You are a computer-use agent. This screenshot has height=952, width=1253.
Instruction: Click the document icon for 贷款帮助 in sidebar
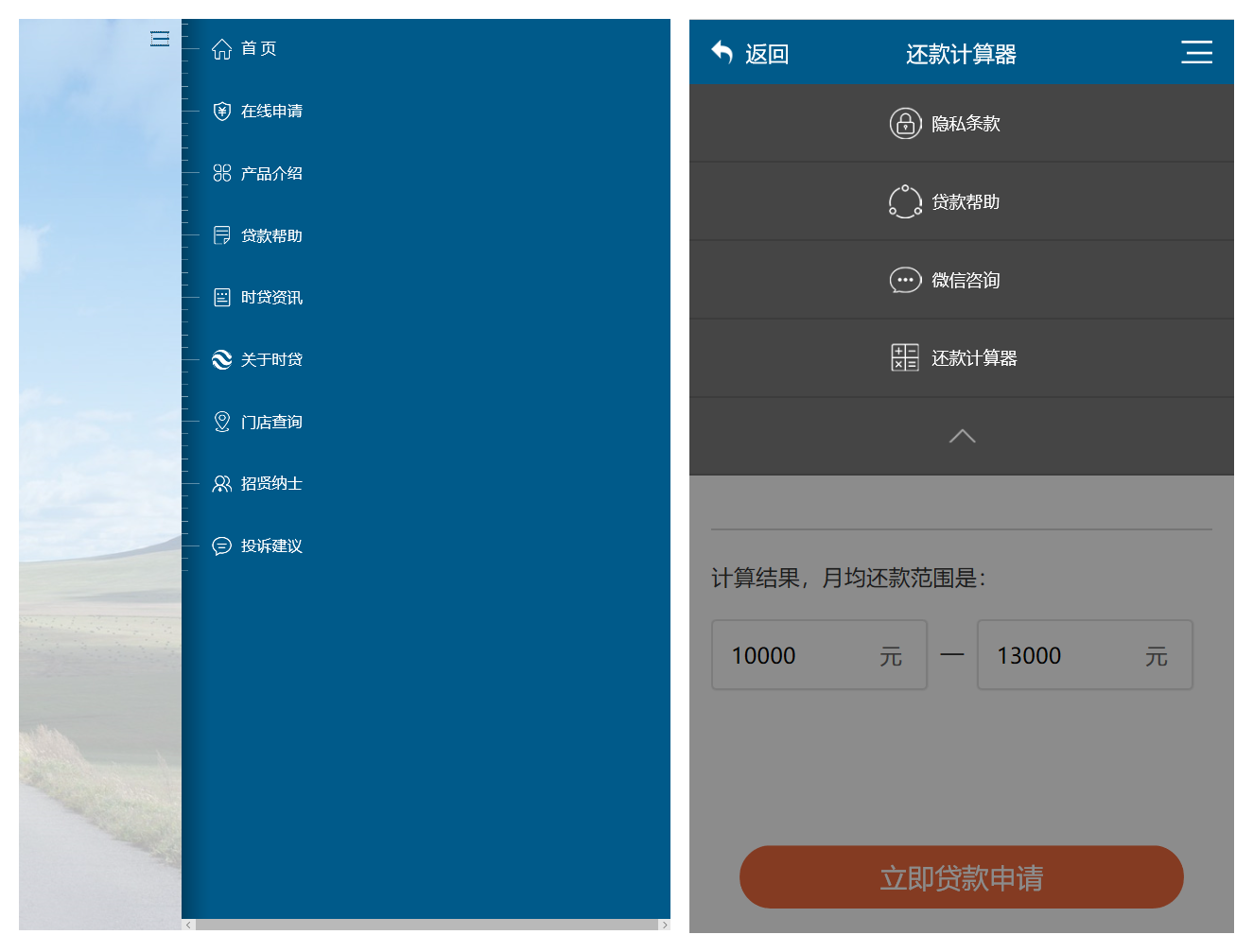click(x=221, y=235)
